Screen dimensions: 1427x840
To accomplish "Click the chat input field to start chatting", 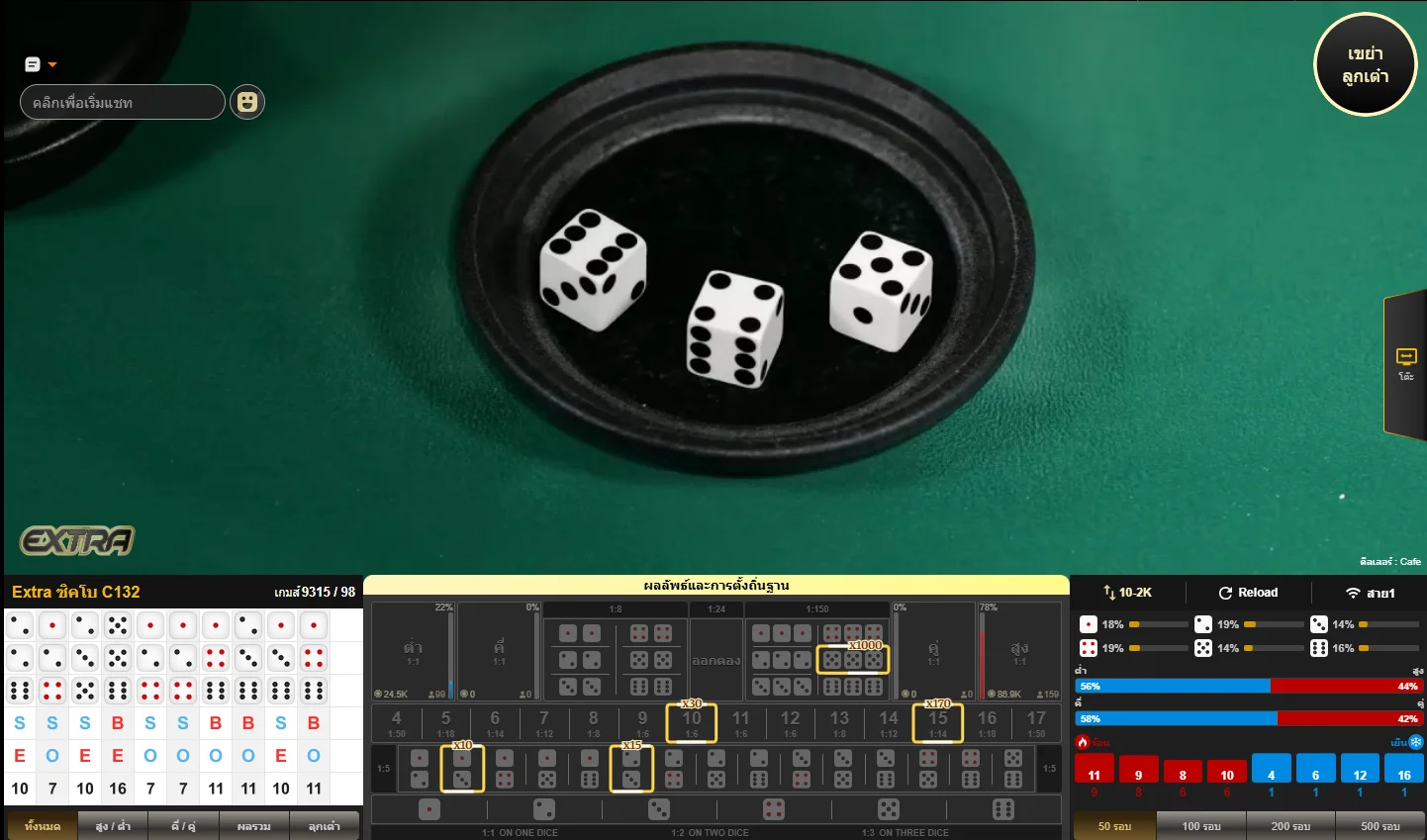I will pyautogui.click(x=123, y=102).
